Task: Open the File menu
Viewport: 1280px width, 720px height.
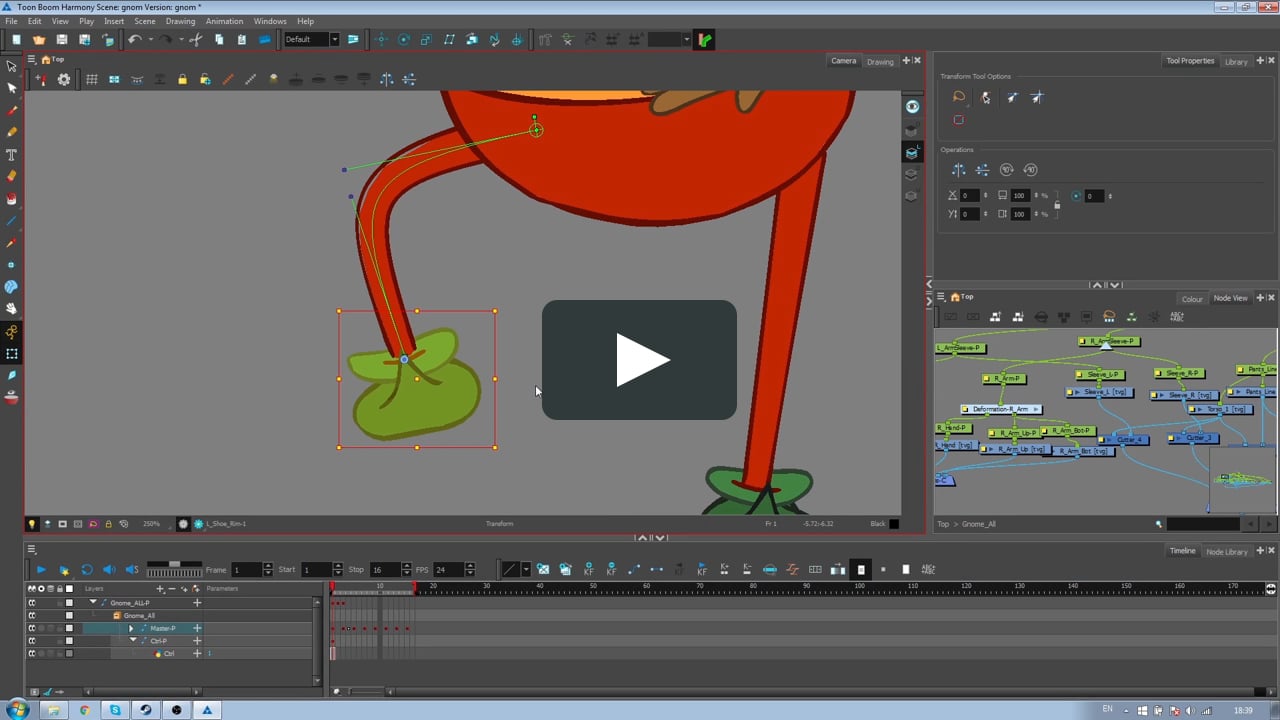Action: point(10,21)
